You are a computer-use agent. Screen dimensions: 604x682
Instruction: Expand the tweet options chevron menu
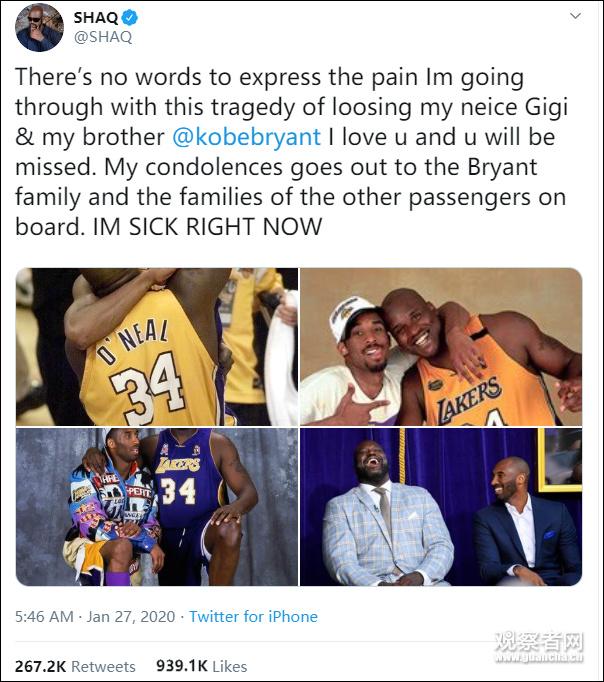(575, 17)
